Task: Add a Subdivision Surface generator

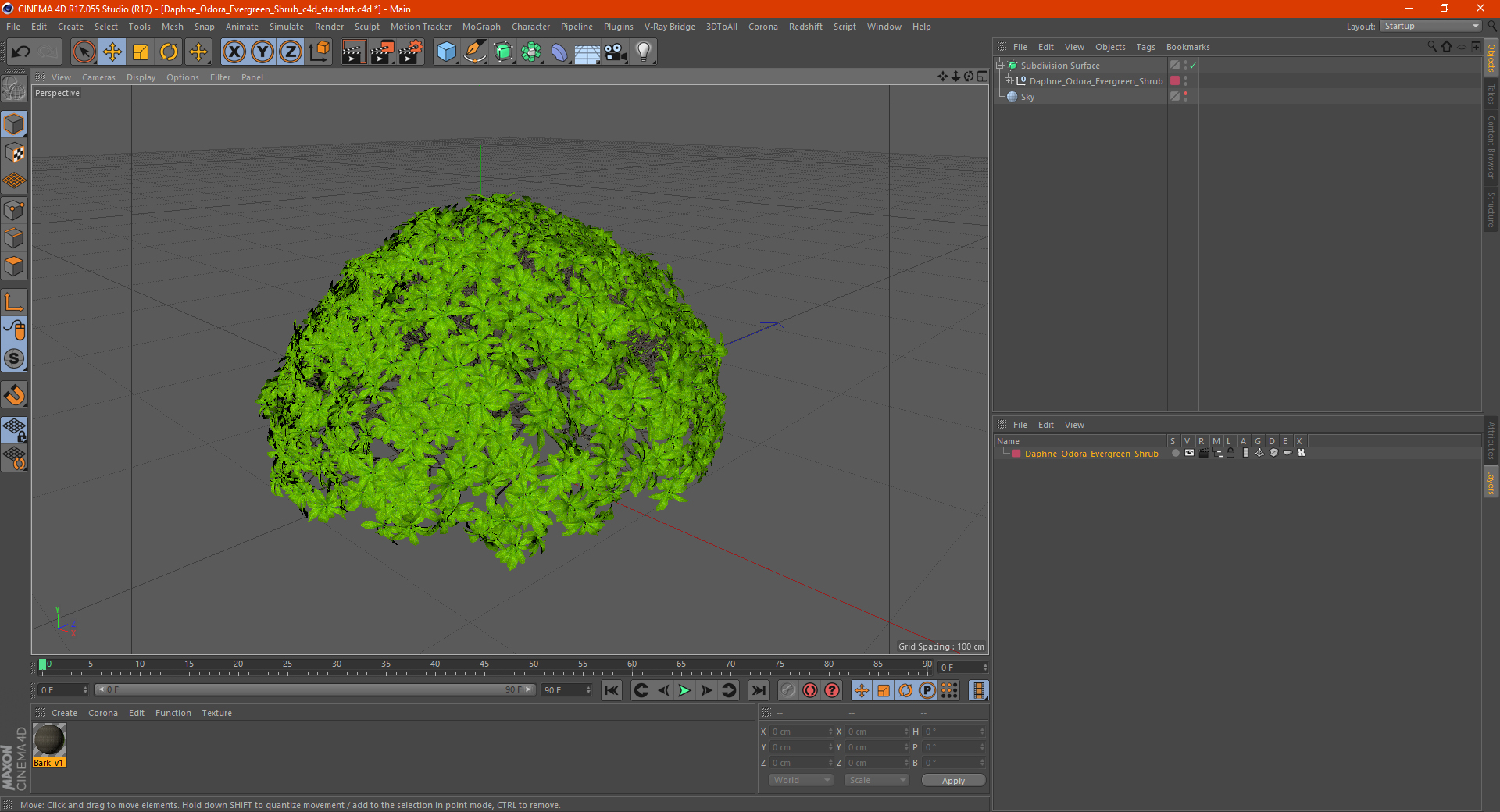Action: pyautogui.click(x=503, y=52)
